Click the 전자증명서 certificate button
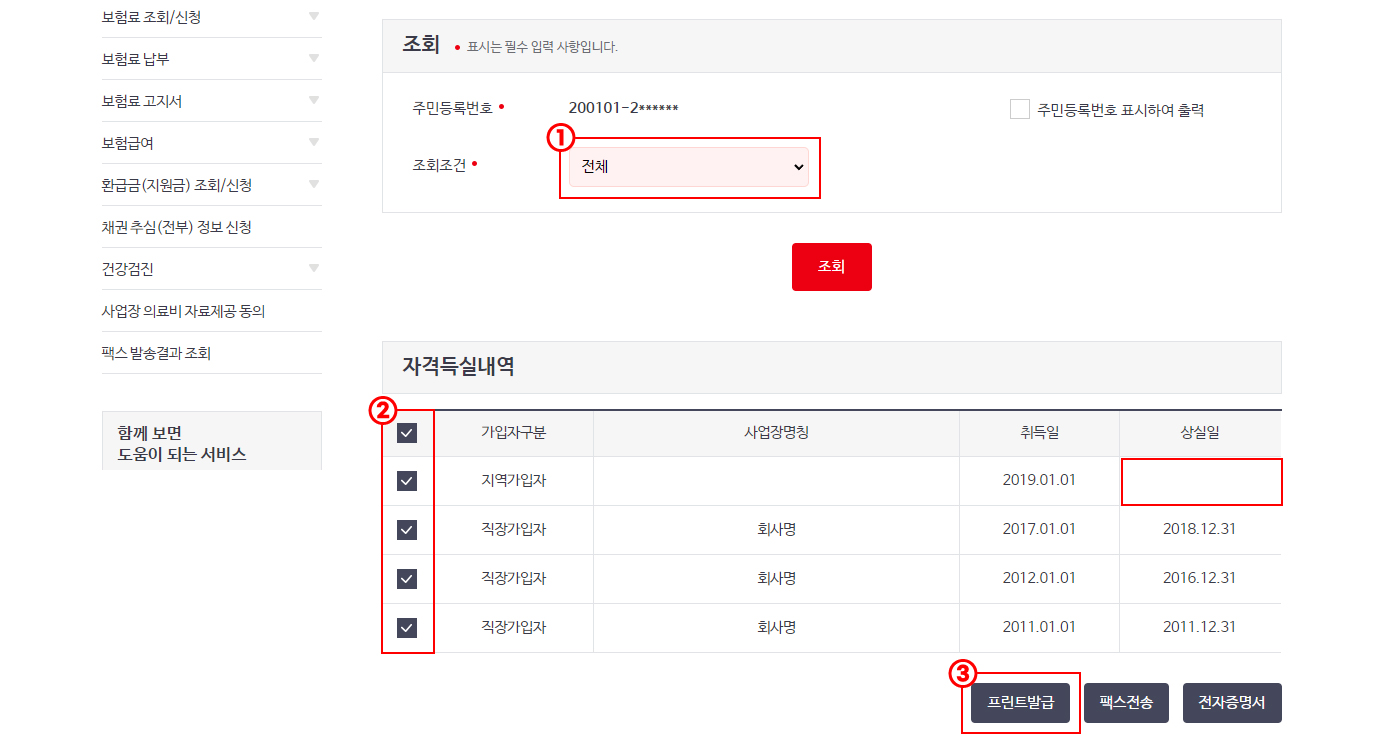Image resolution: width=1400 pixels, height=743 pixels. [x=1233, y=703]
